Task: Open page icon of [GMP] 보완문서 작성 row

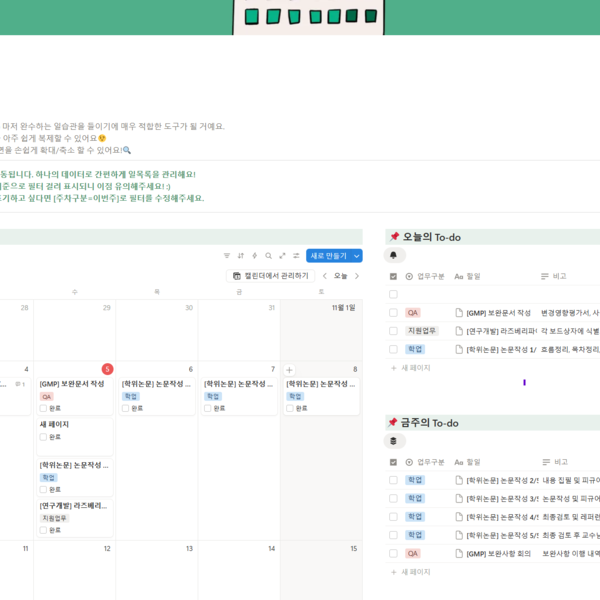Action: pyautogui.click(x=459, y=313)
